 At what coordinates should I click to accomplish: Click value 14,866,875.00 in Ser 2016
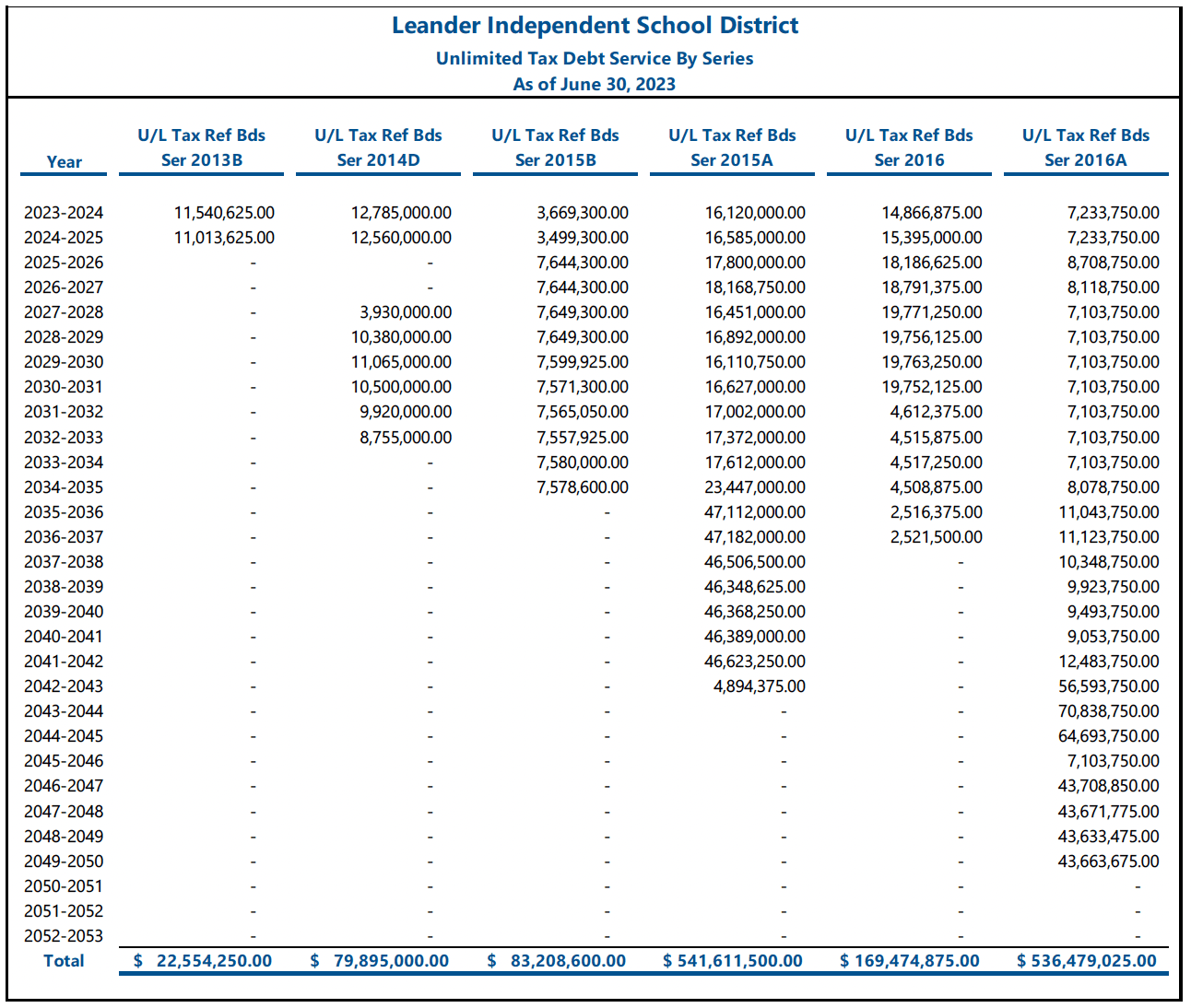tap(932, 213)
